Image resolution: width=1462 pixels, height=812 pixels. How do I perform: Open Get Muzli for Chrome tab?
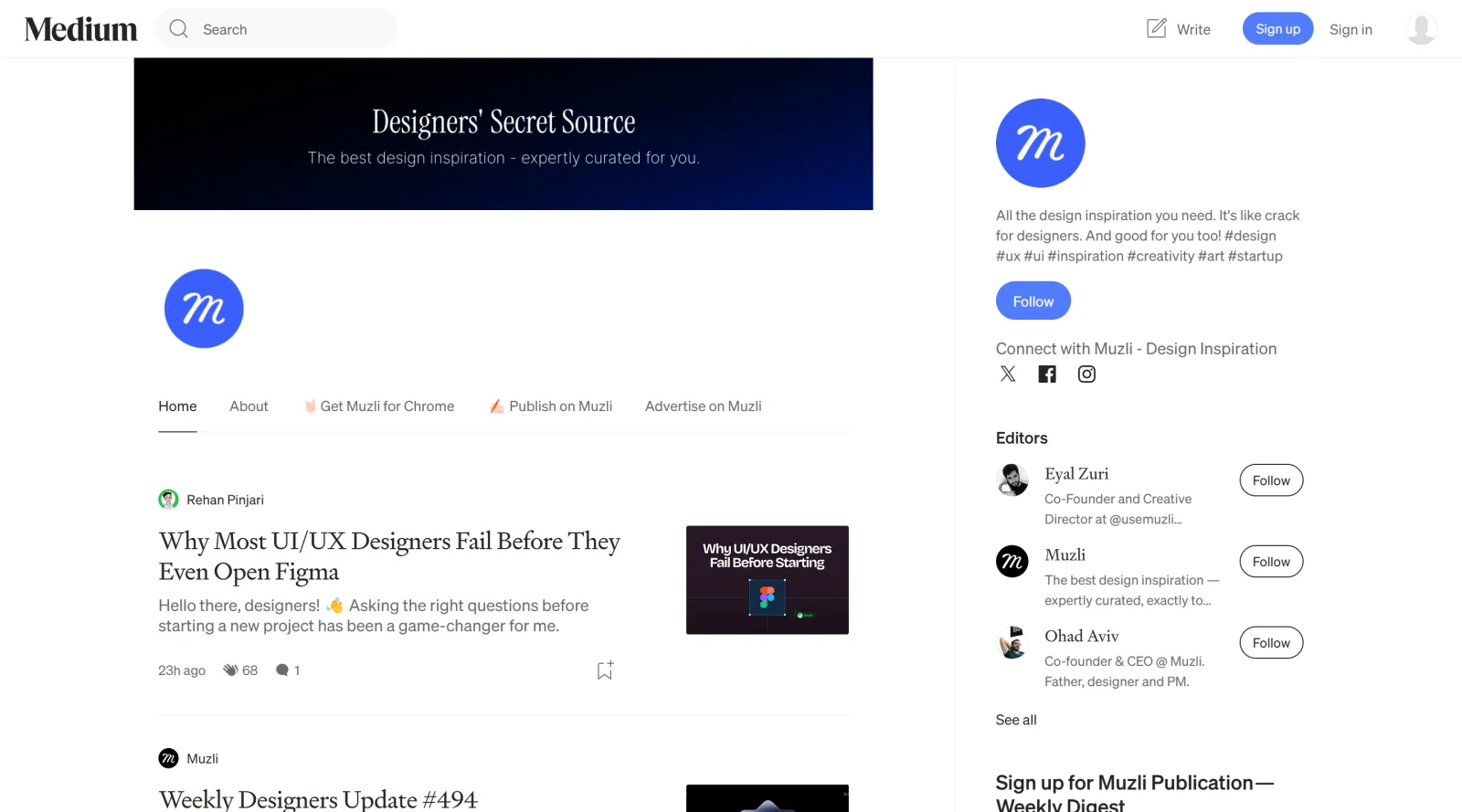tap(379, 406)
